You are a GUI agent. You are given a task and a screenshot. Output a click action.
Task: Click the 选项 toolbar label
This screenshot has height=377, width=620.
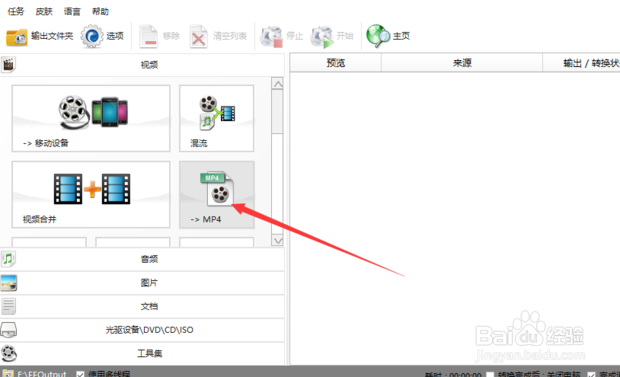tap(115, 36)
